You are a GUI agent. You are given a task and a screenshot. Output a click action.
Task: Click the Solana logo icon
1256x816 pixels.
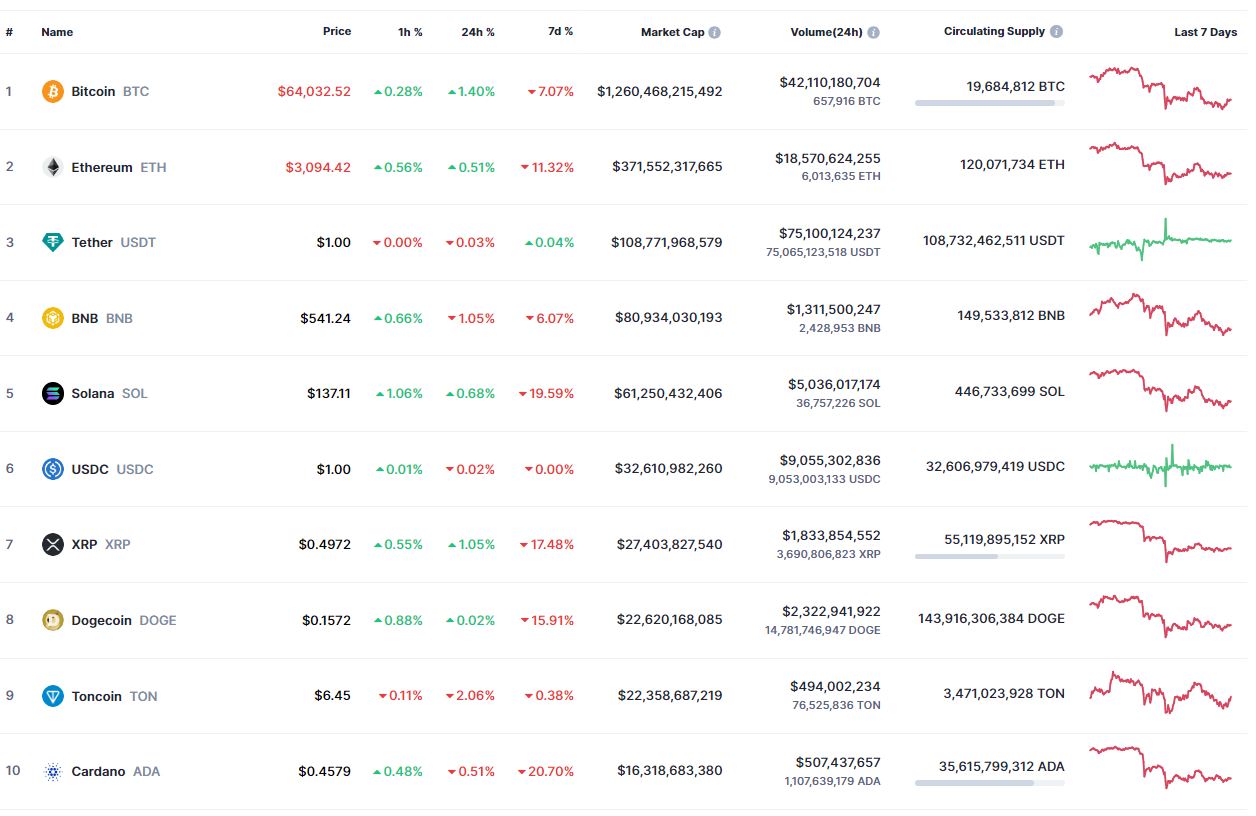click(52, 393)
